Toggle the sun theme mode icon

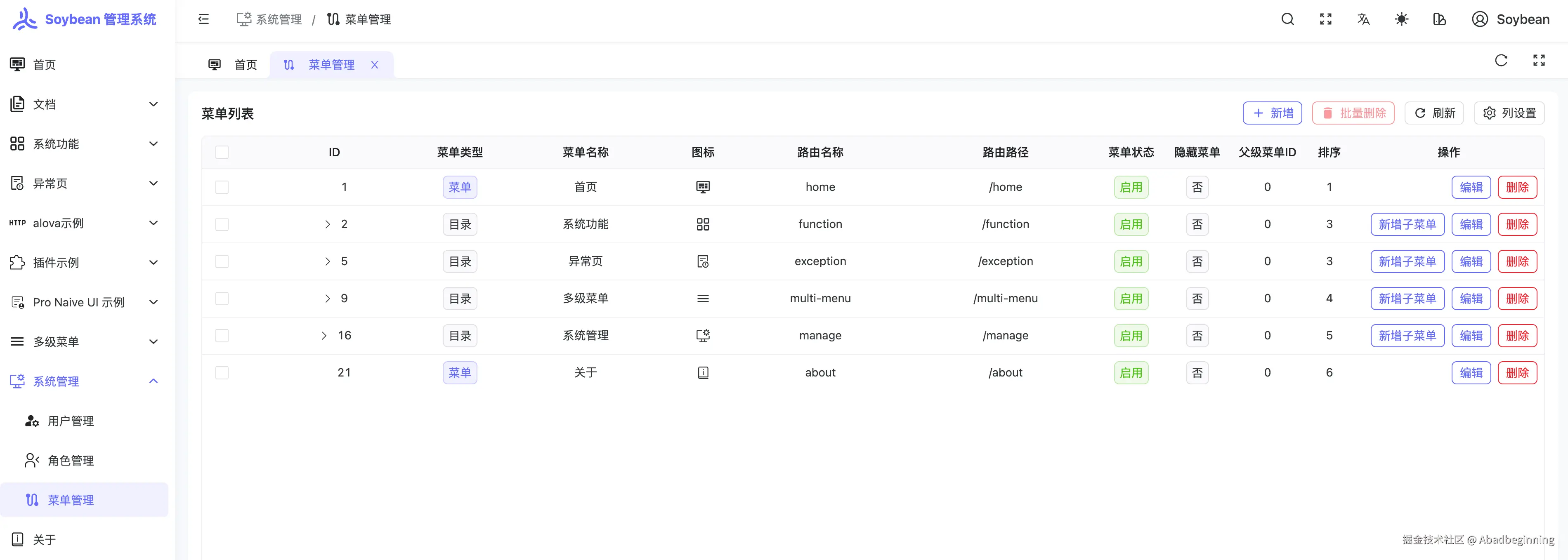(x=1401, y=19)
